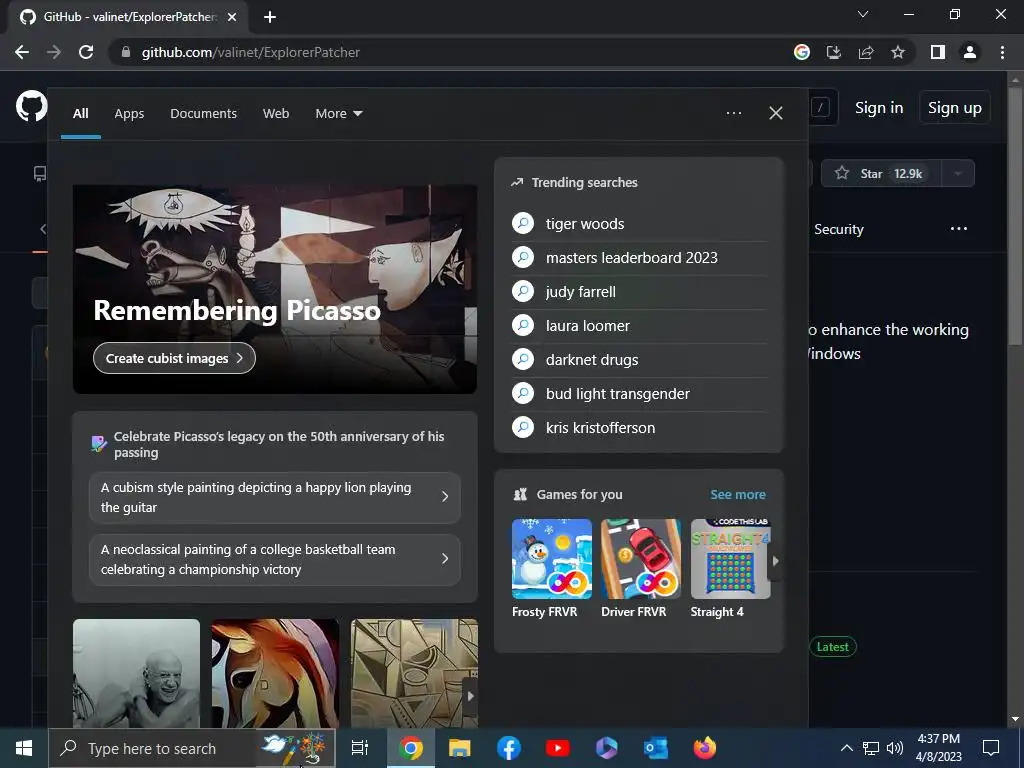Click the Google icon in address bar
Screen dimensions: 1024x768
point(802,52)
